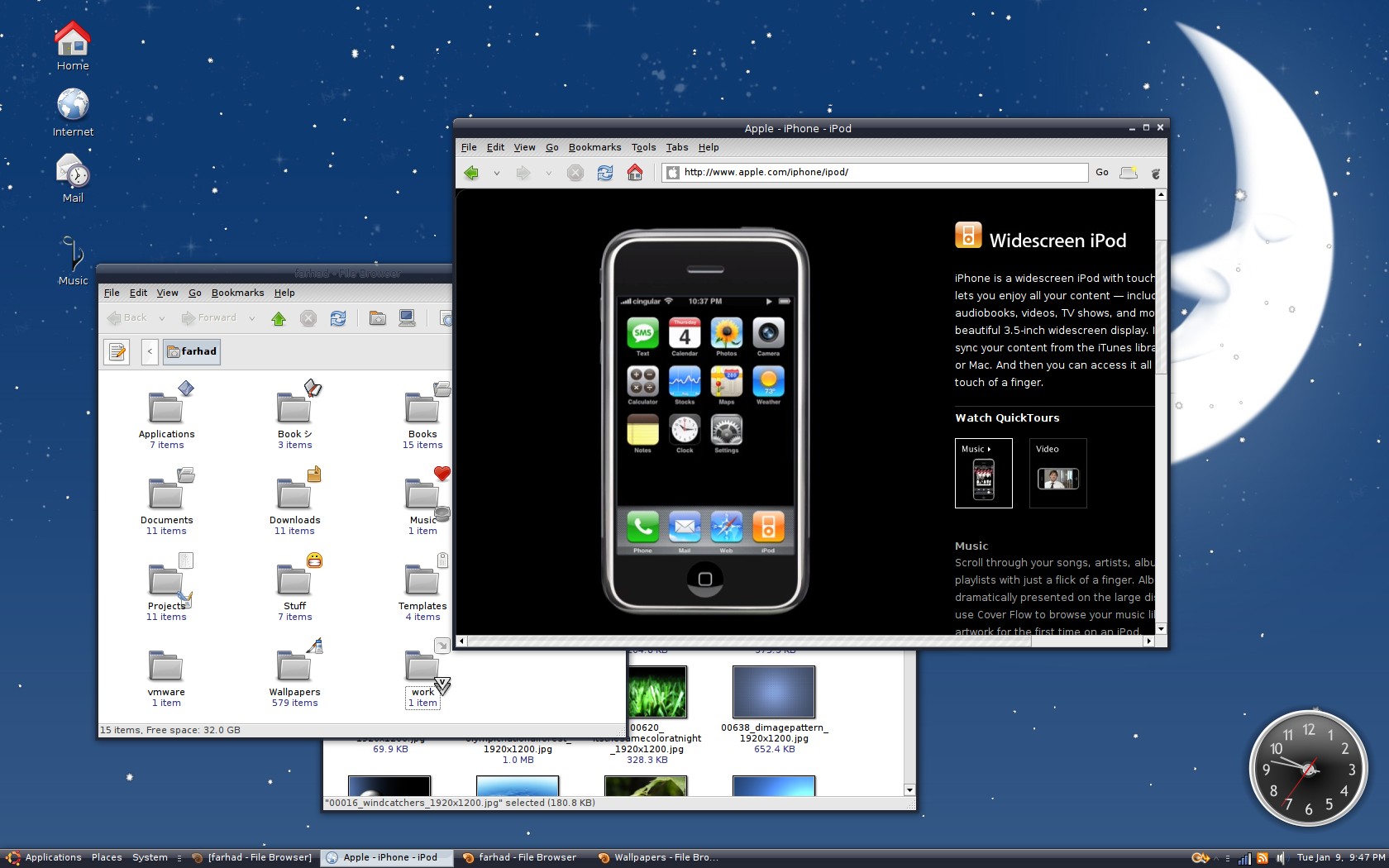Image resolution: width=1389 pixels, height=868 pixels.
Task: Click the browser Forward arrow
Action: click(x=523, y=173)
